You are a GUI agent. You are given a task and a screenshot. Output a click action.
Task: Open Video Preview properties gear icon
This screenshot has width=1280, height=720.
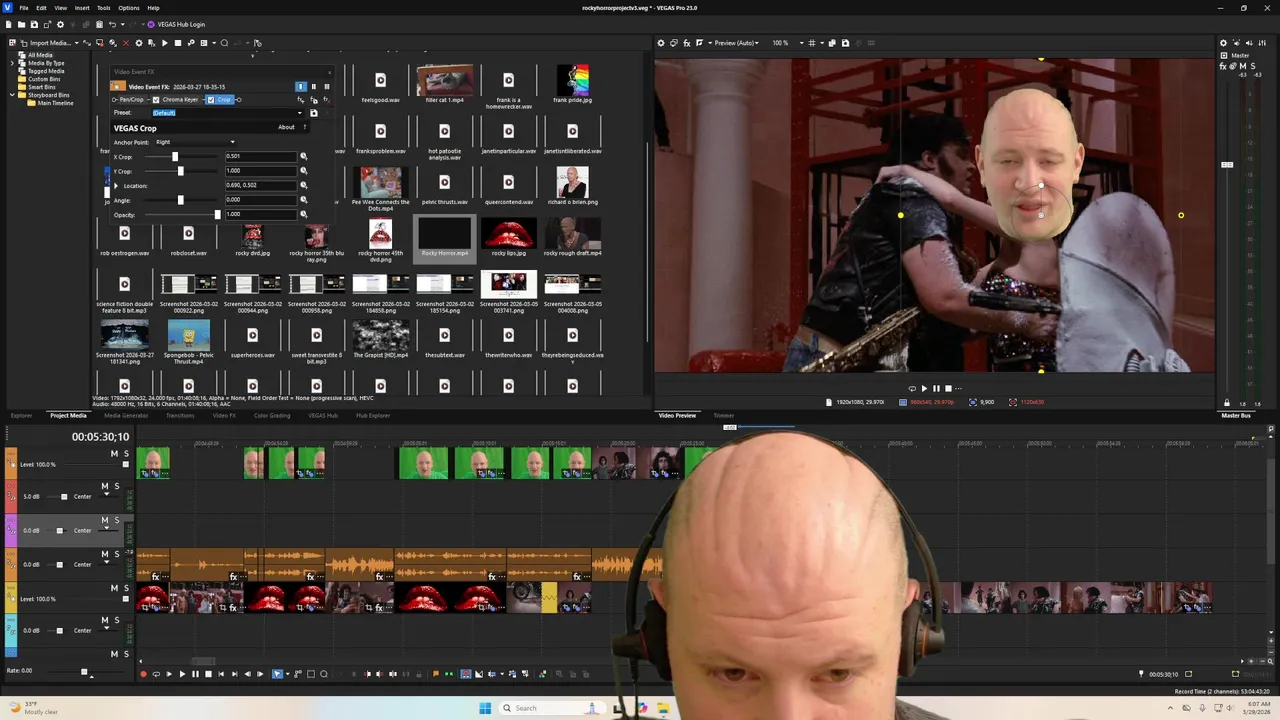tap(661, 43)
